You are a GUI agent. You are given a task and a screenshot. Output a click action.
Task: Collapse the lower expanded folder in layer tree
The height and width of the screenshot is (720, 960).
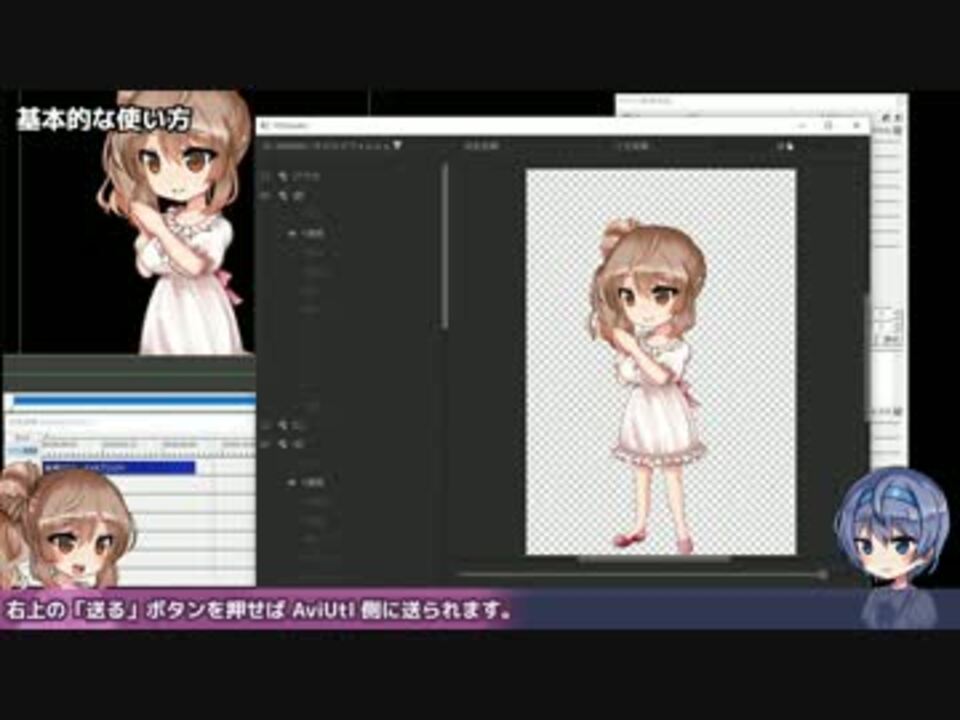click(x=292, y=482)
